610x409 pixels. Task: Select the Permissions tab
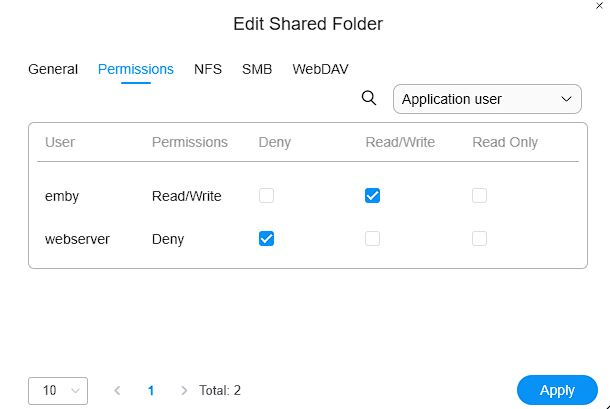pyautogui.click(x=136, y=69)
